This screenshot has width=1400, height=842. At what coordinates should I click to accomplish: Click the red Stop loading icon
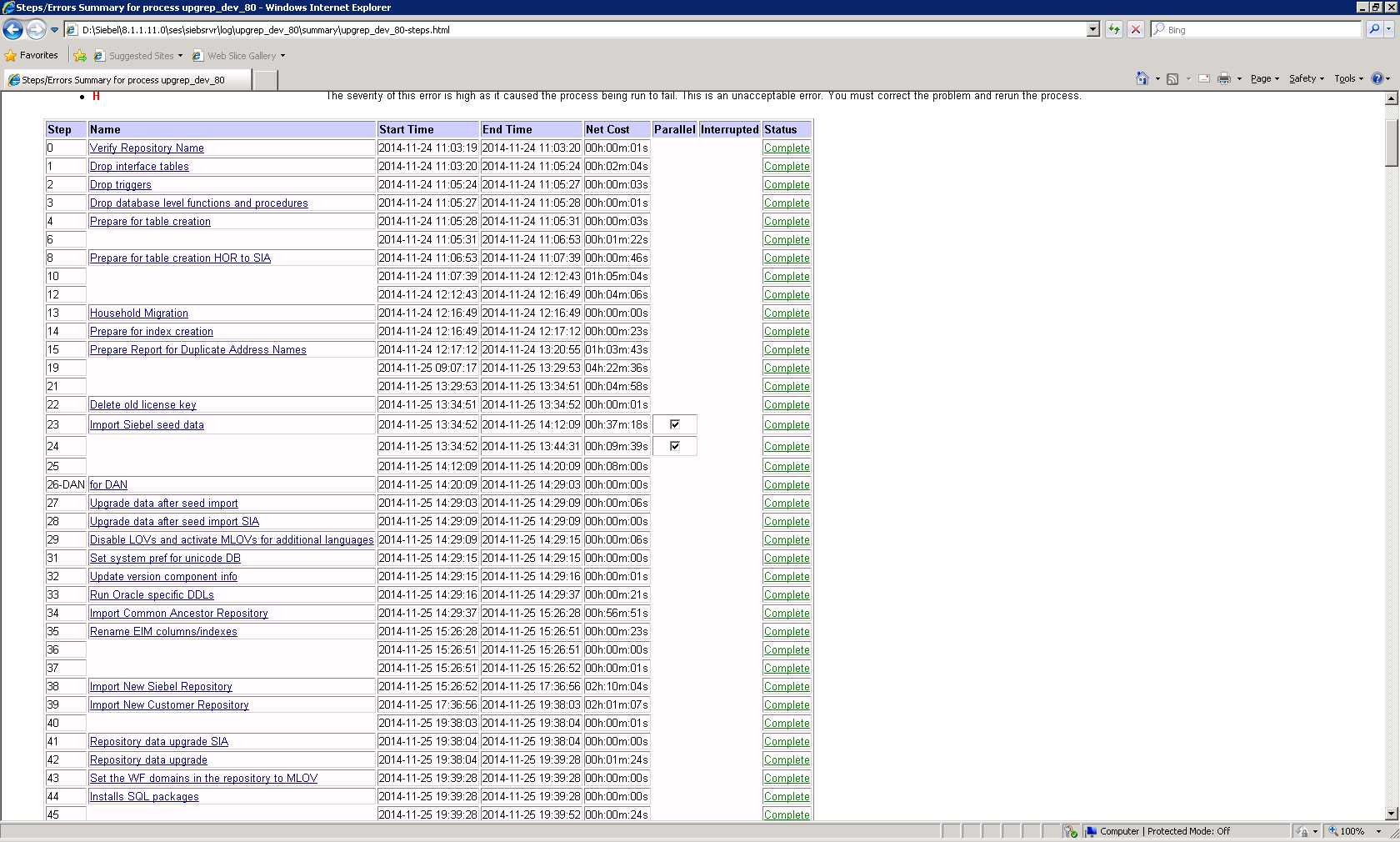1135,29
